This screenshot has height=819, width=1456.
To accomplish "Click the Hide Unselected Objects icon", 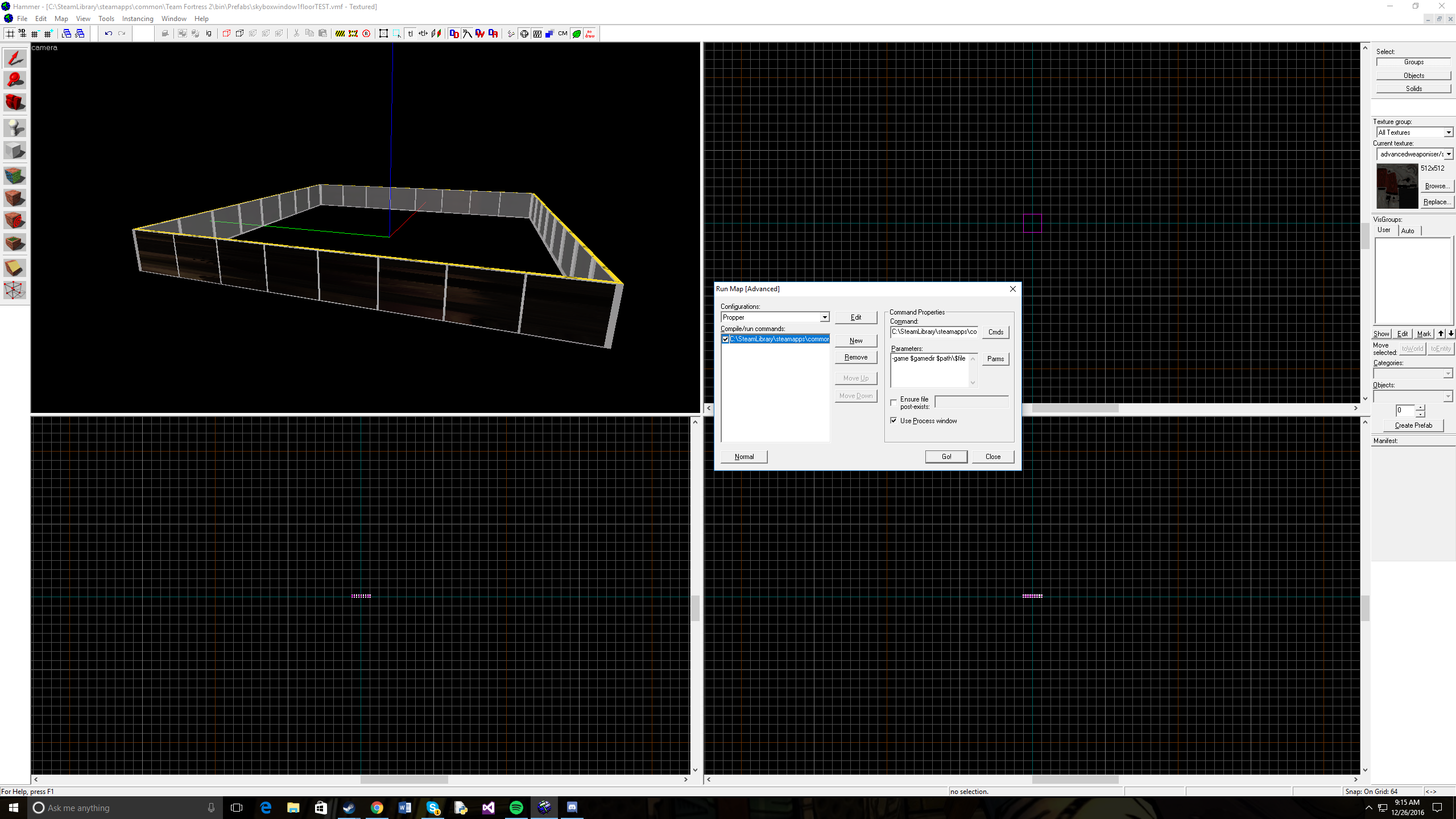I will [239, 34].
